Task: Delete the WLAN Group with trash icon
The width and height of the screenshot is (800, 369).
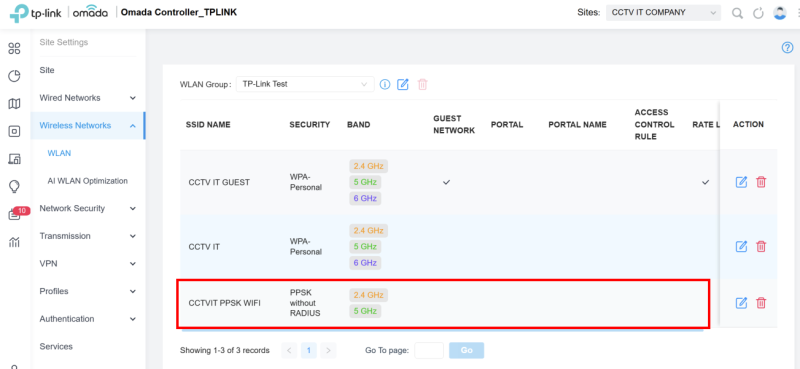Action: 422,84
